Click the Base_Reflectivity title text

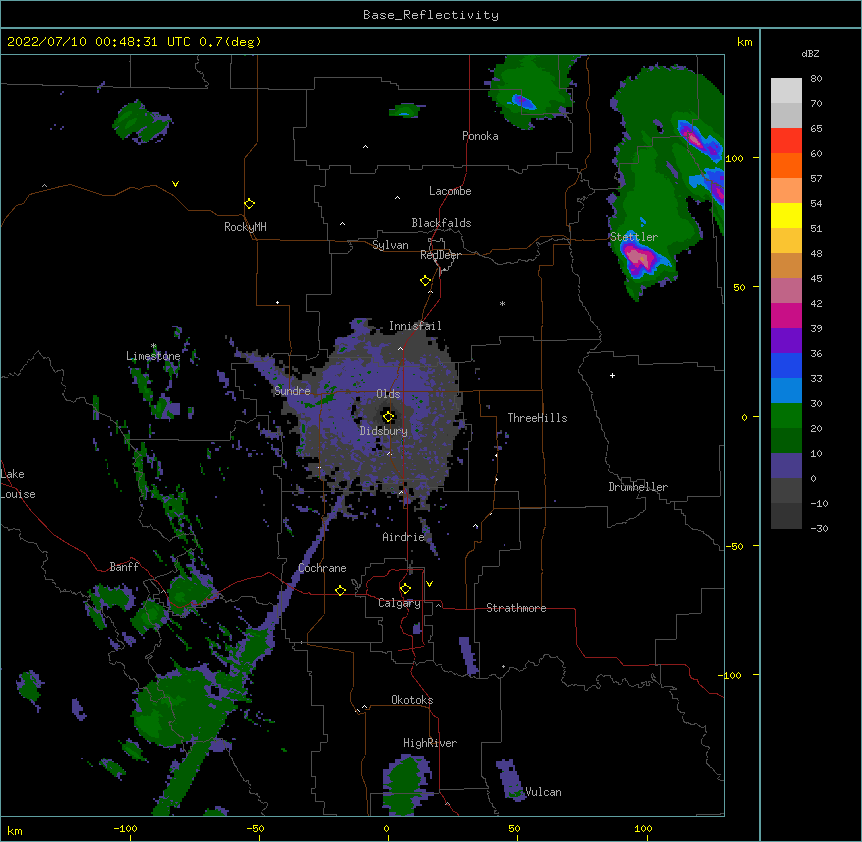click(431, 15)
